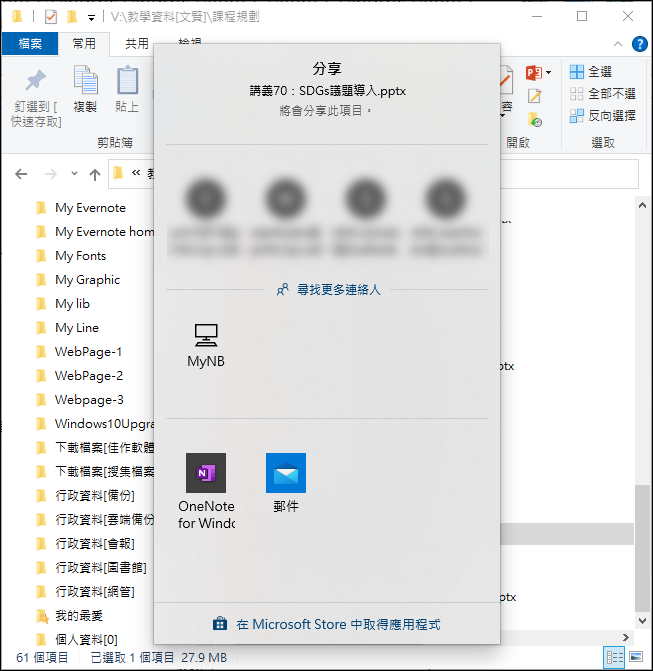
Task: Get apps in Microsoft Store link
Action: 326,624
